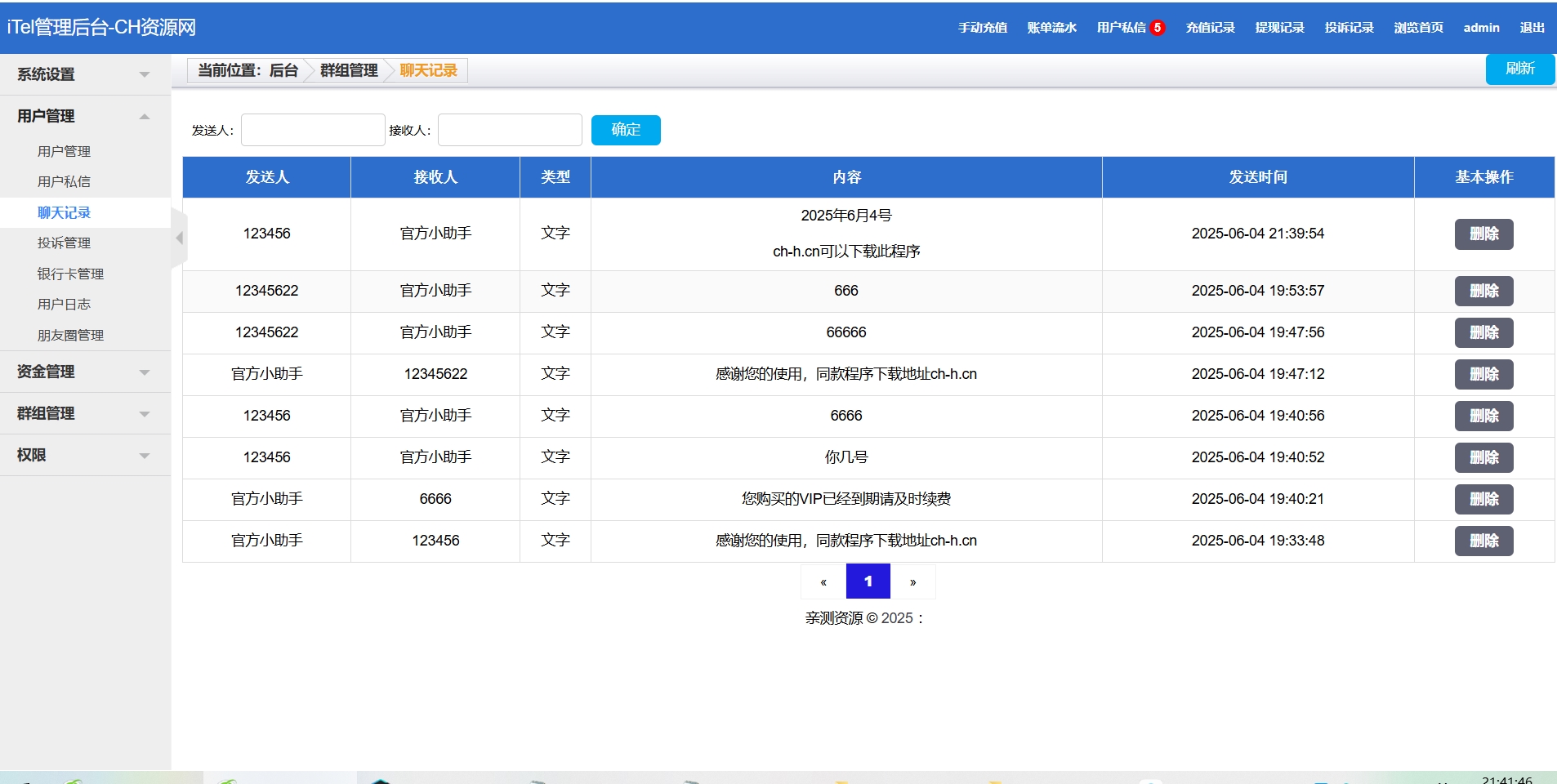This screenshot has width=1557, height=784.
Task: Delete the message with content 6666
Action: (x=1483, y=416)
